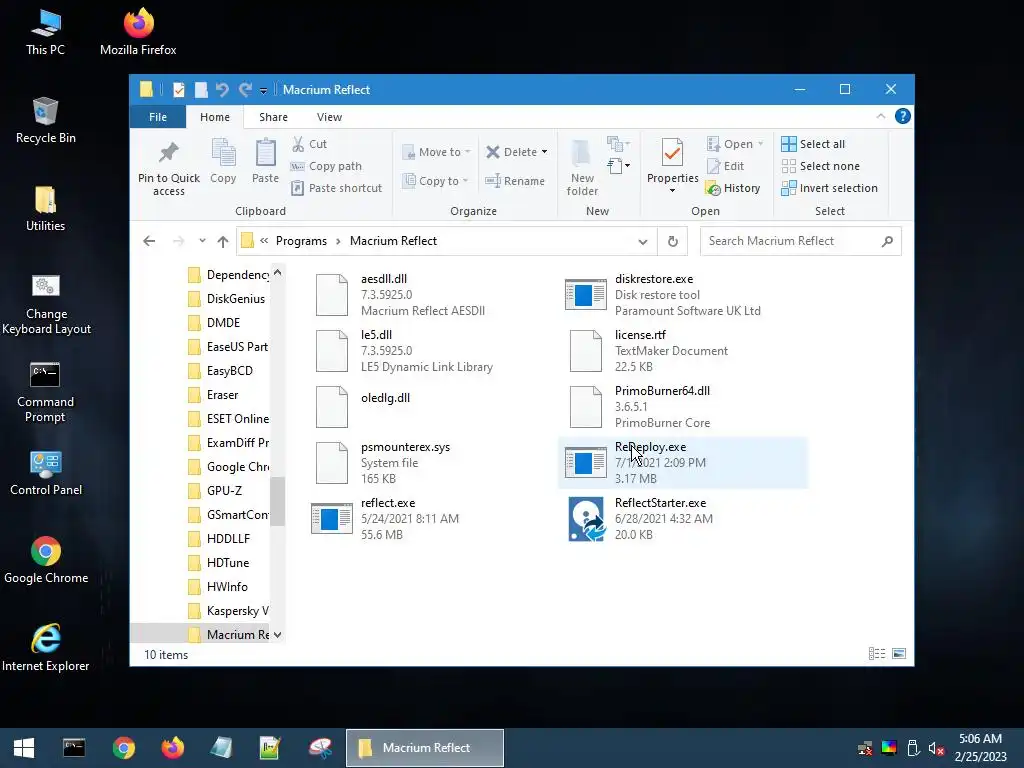
Task: Open the address bar history dropdown
Action: point(643,242)
